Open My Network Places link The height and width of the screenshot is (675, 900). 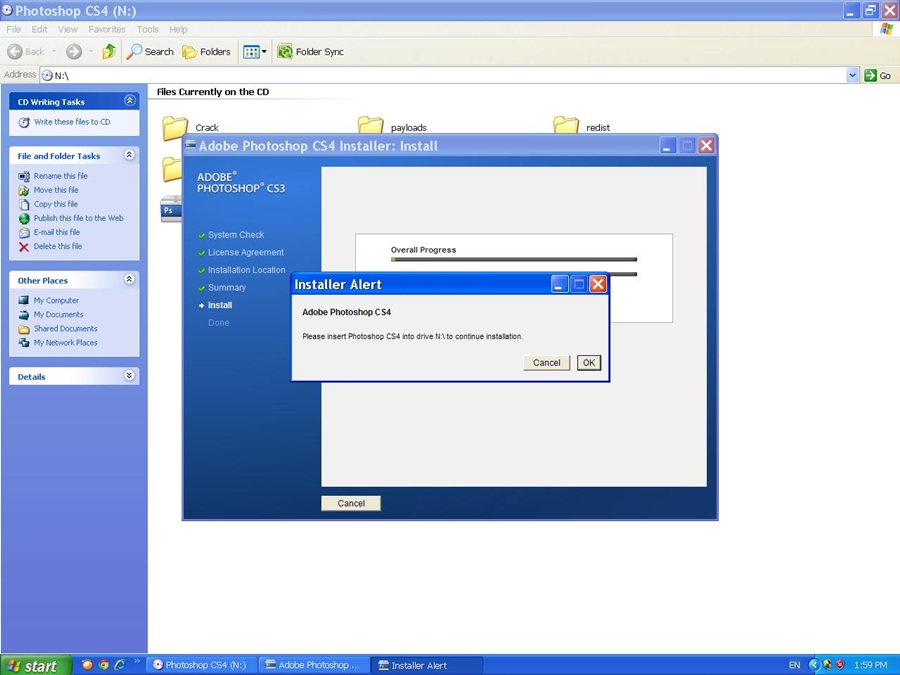pyautogui.click(x=65, y=343)
